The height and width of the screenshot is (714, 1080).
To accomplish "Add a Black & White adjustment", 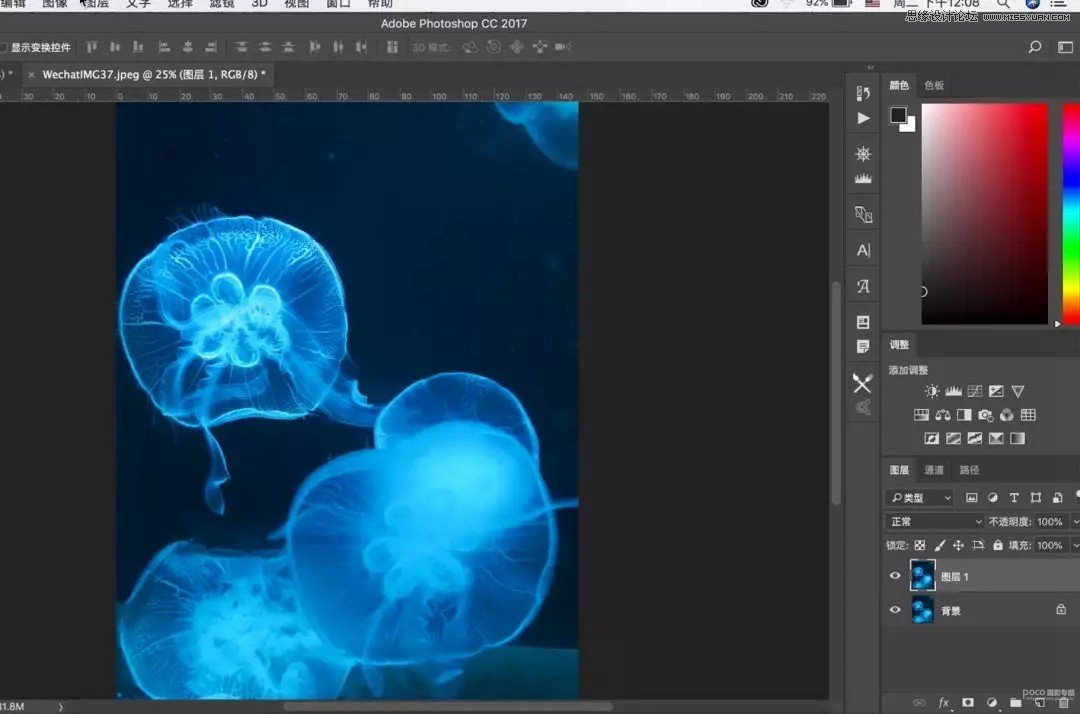I will point(964,414).
